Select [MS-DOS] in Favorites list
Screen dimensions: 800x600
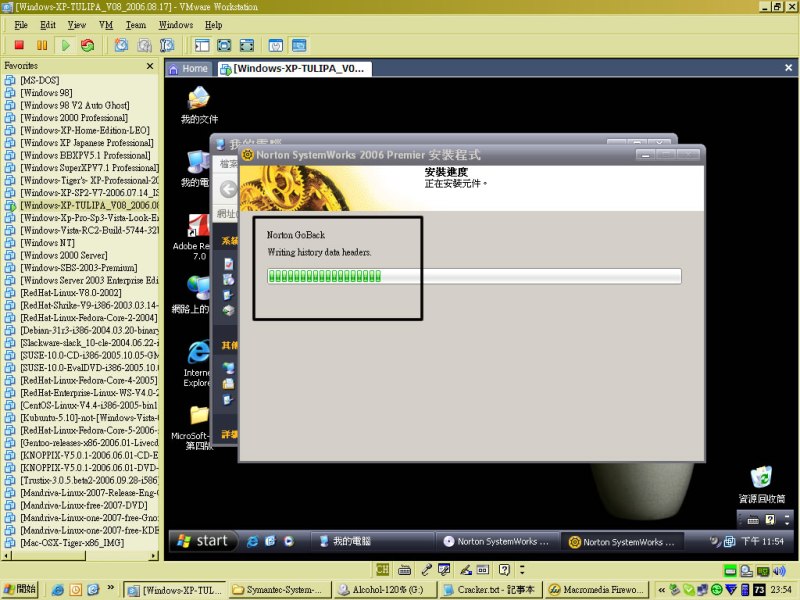[40, 80]
